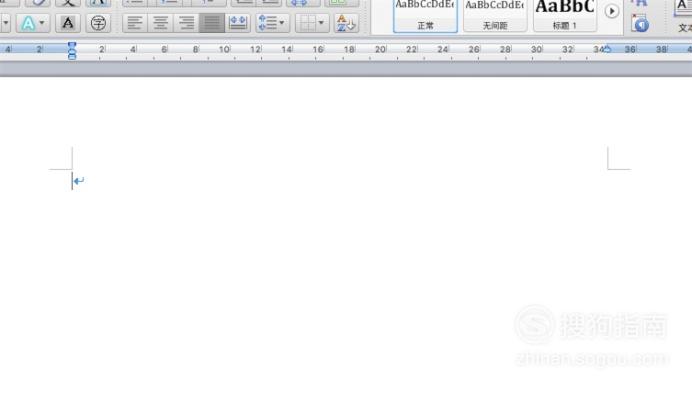Show more styles with the round arrow button

point(612,11)
